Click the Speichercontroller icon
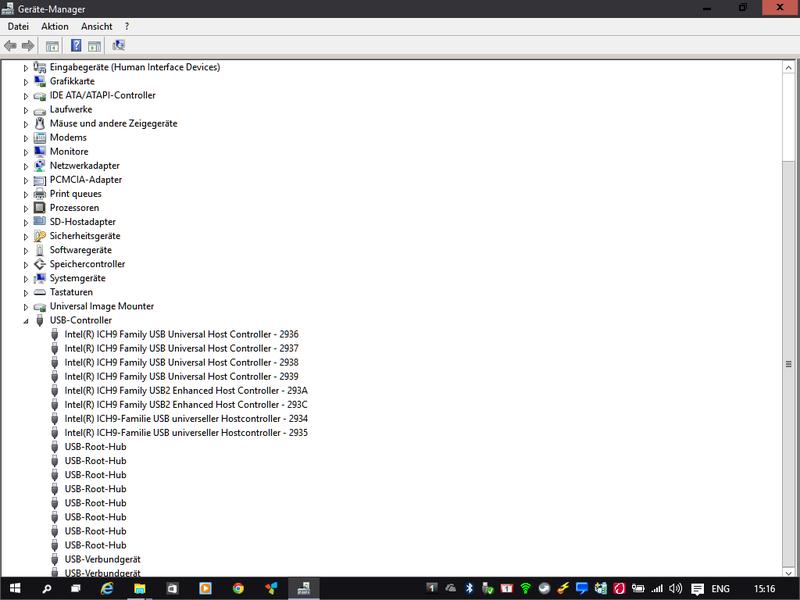This screenshot has width=800, height=600. coord(40,264)
